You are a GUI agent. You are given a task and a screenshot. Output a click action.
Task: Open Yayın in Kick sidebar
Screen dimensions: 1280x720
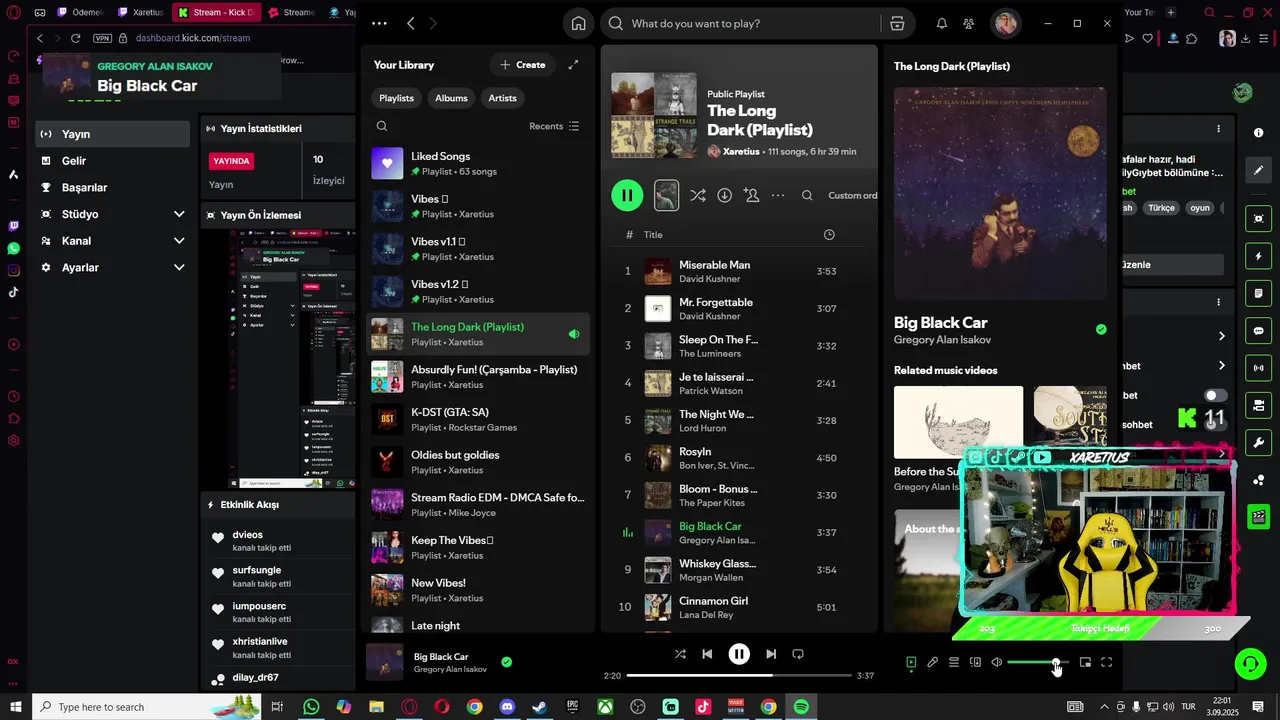coord(113,134)
